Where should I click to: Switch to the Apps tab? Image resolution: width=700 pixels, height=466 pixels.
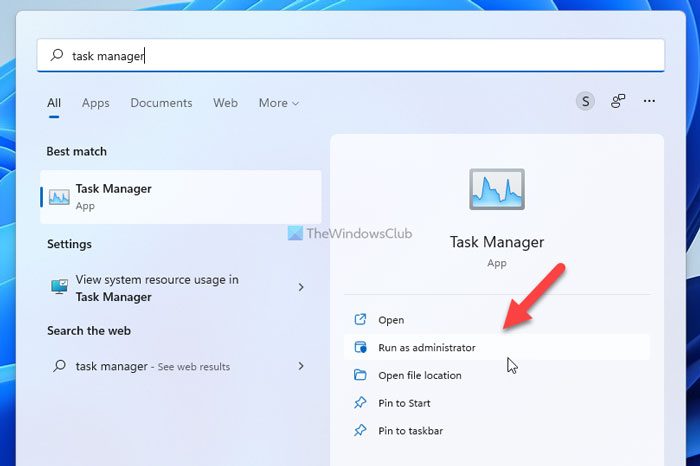(x=96, y=103)
